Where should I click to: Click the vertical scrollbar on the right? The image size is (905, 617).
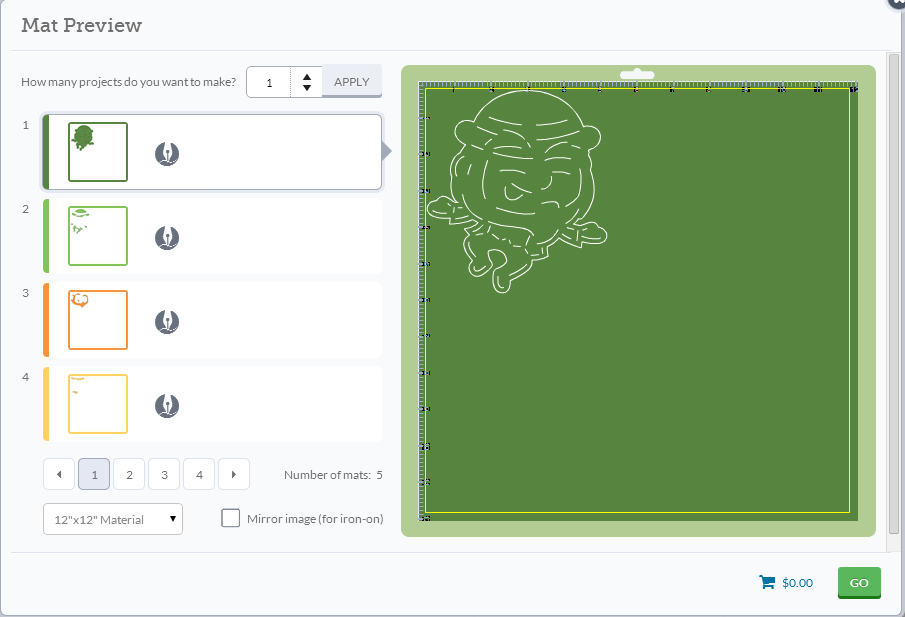tap(893, 294)
